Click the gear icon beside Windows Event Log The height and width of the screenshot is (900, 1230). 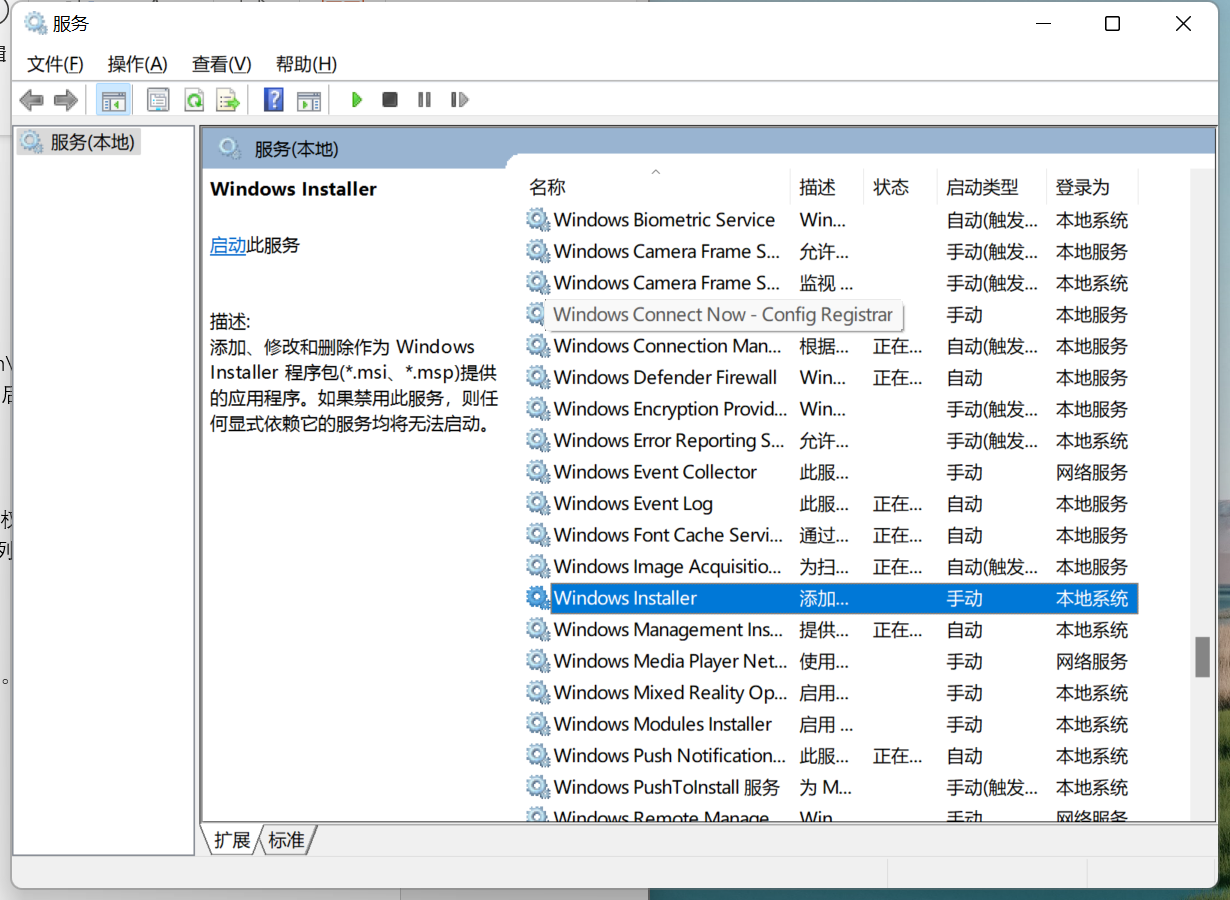538,503
